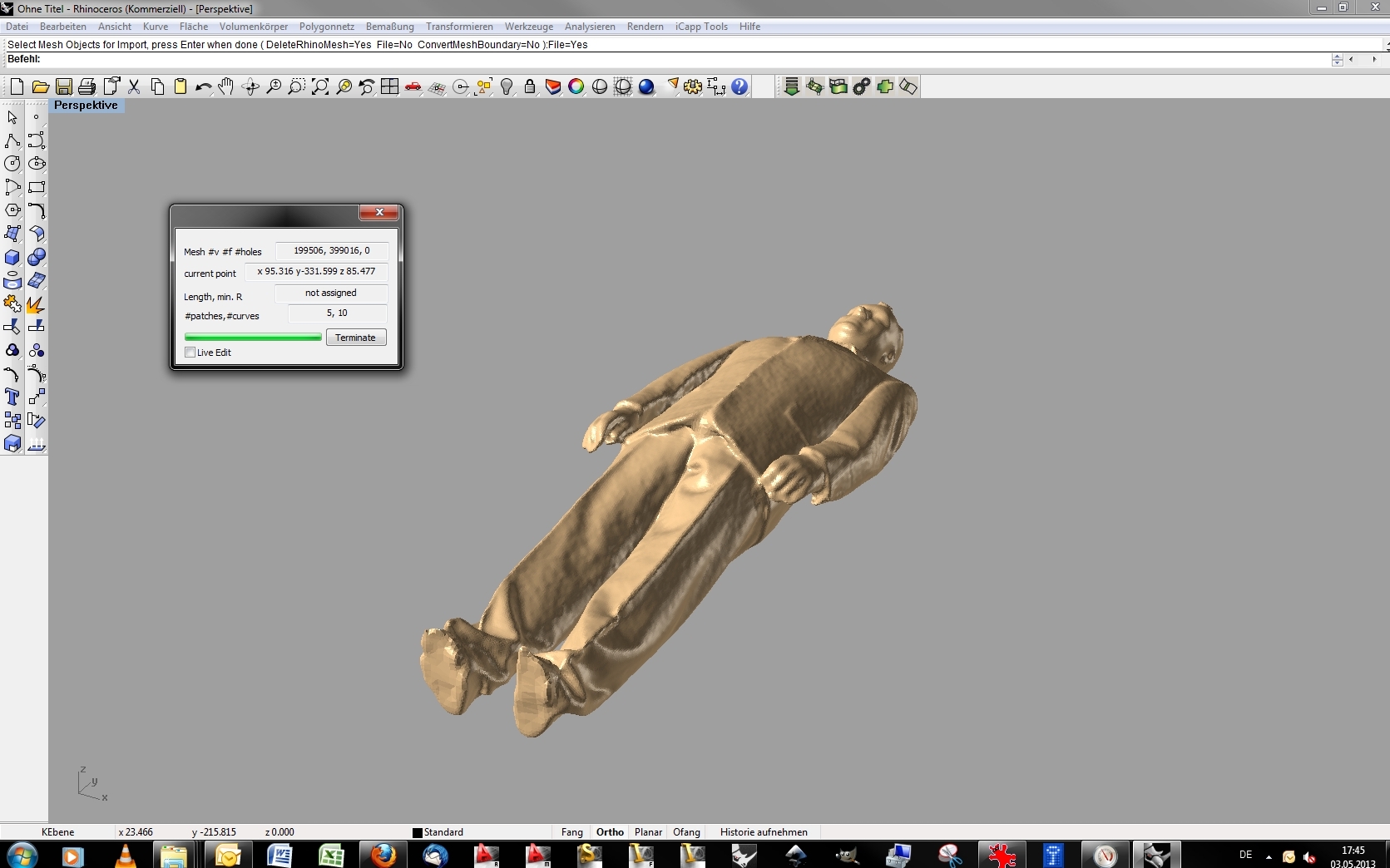Toggle Planar mode in status bar
Screen dimensions: 1390x868
click(x=648, y=831)
